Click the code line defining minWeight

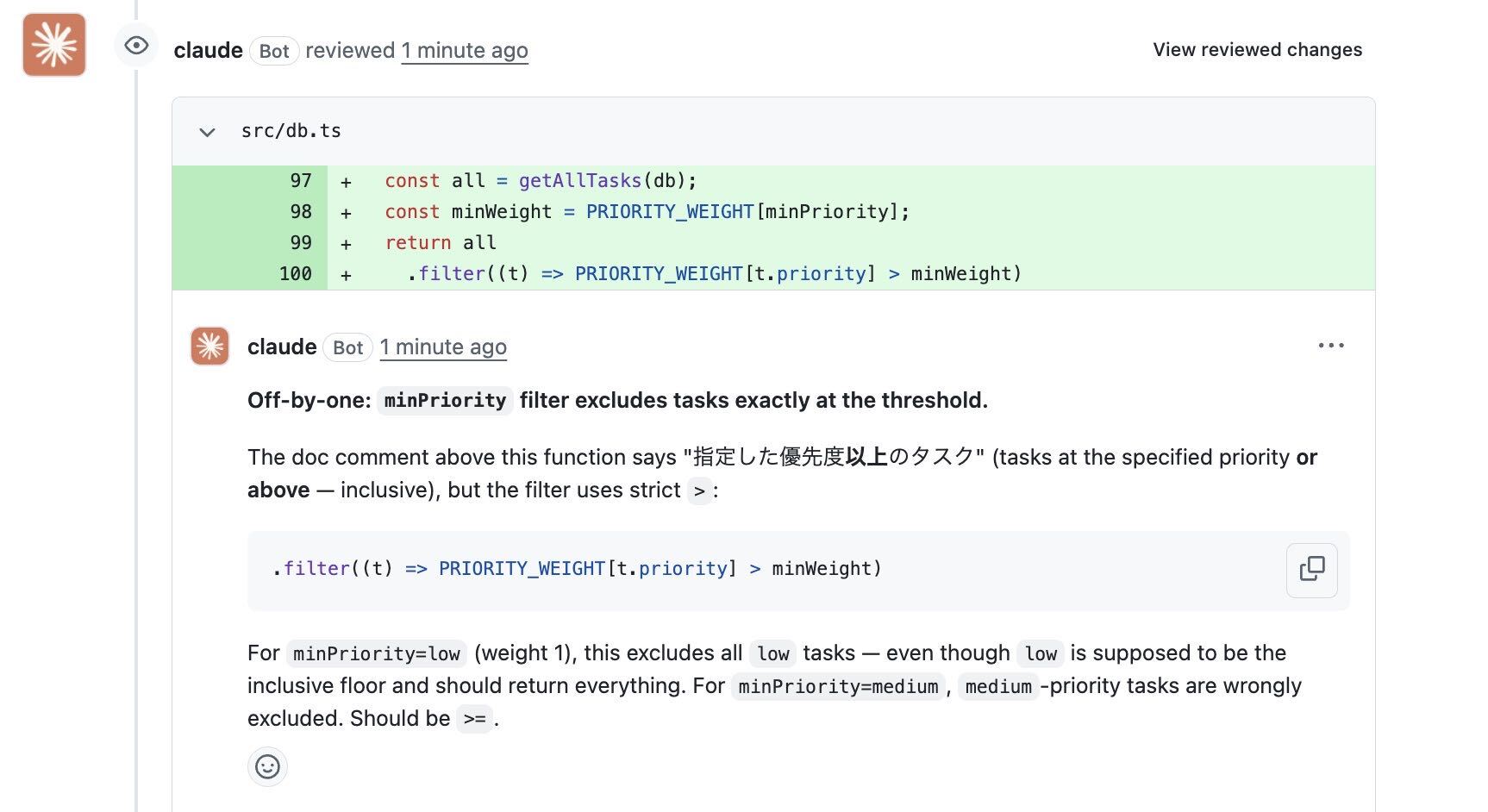click(647, 212)
